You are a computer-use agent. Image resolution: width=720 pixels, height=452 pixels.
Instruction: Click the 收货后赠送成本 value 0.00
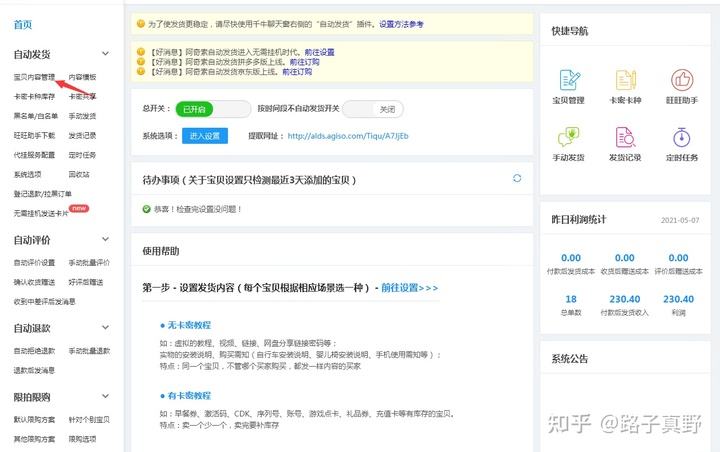click(x=624, y=258)
